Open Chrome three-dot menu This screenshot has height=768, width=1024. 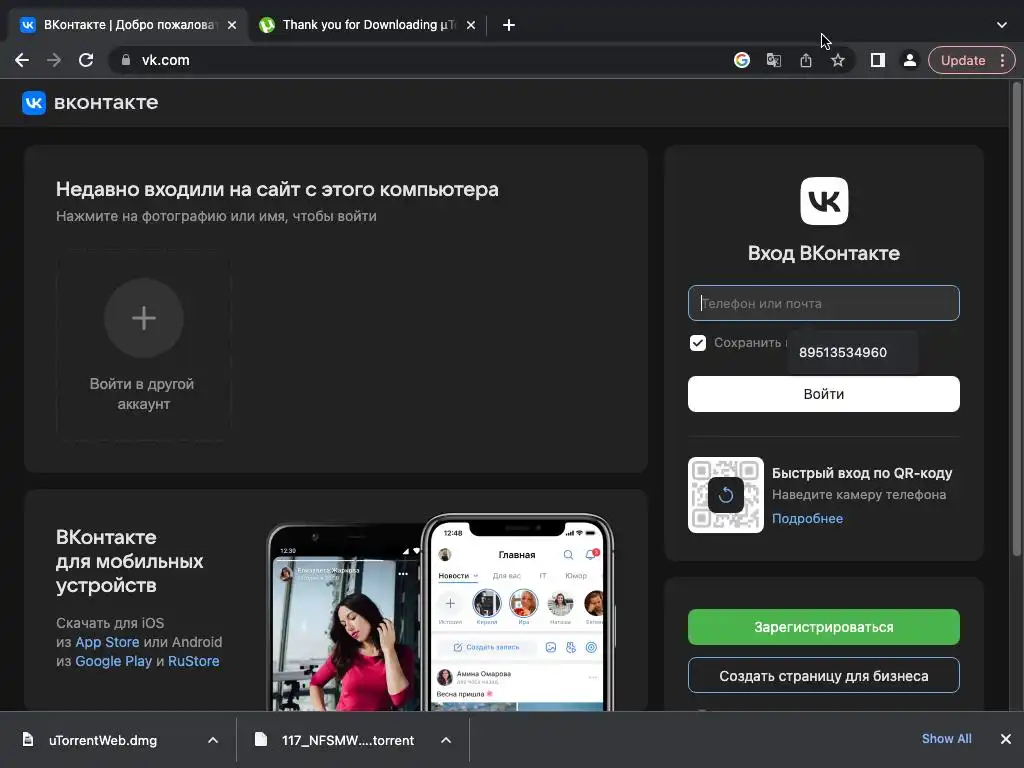pyautogui.click(x=1002, y=60)
